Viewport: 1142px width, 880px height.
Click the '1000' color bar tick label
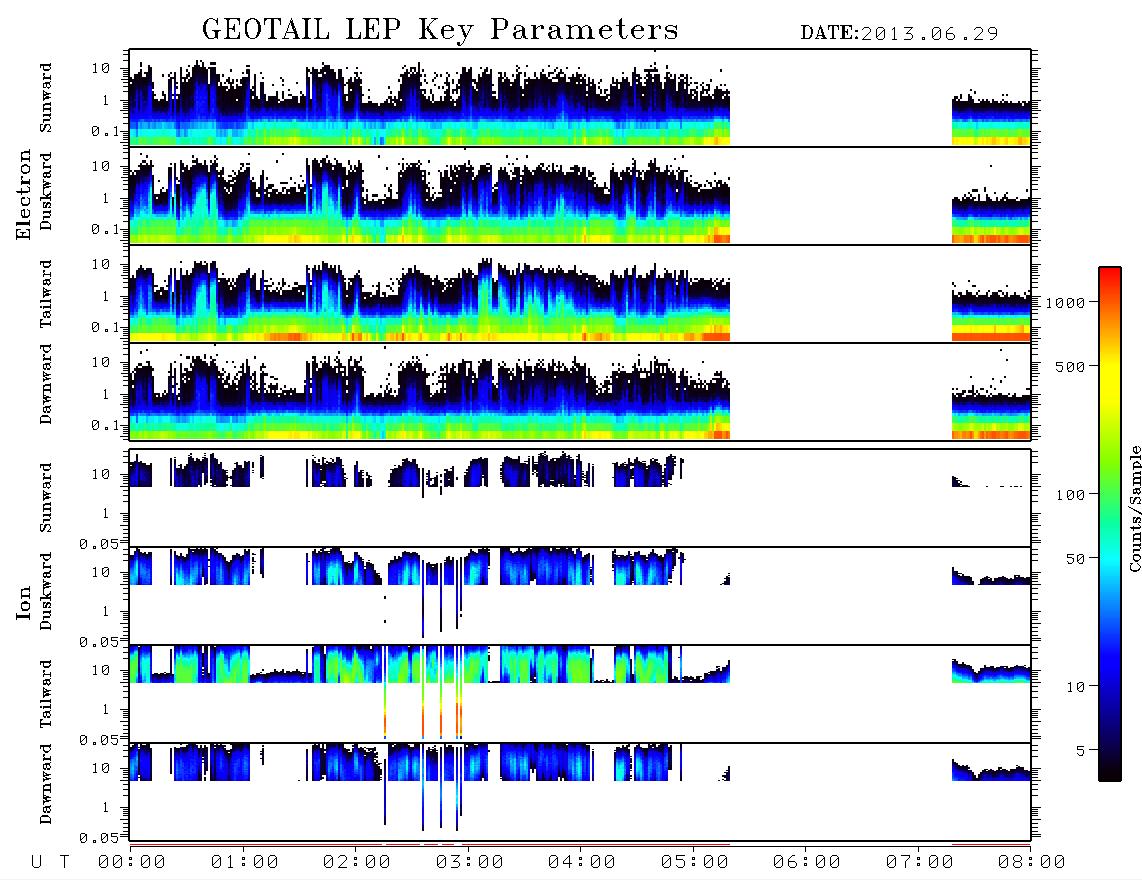pyautogui.click(x=1065, y=303)
